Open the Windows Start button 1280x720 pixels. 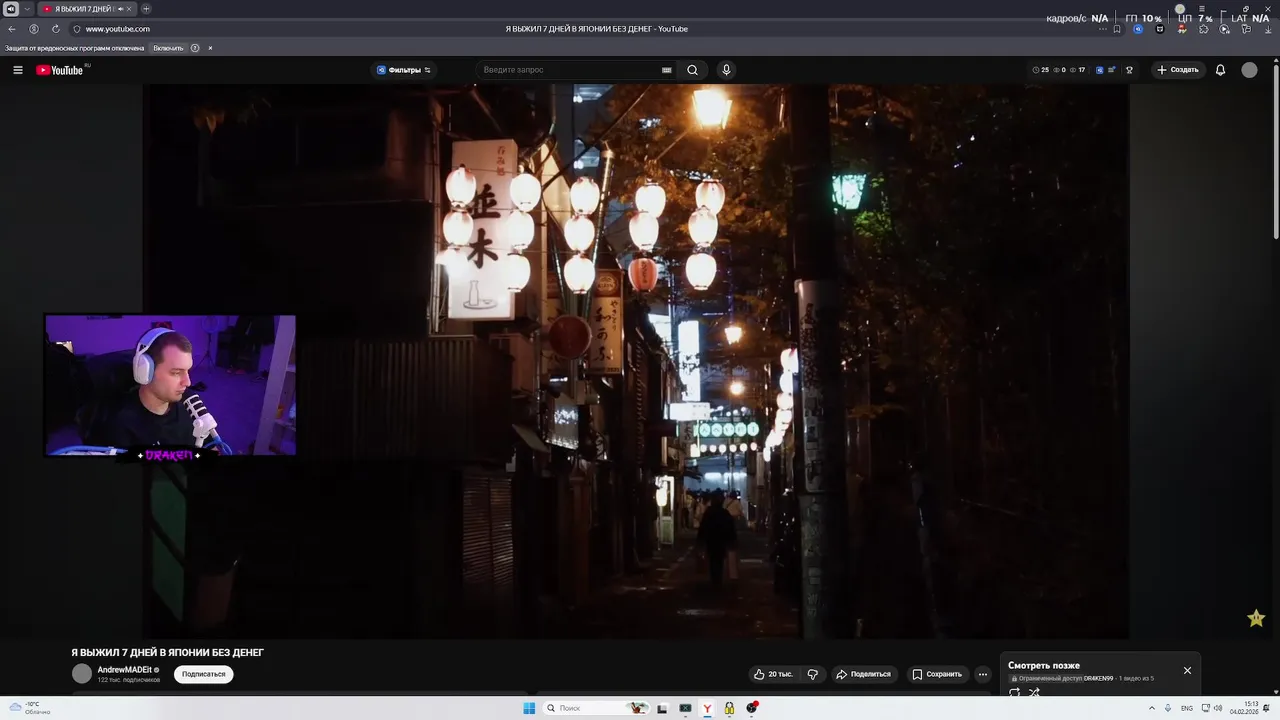click(529, 708)
